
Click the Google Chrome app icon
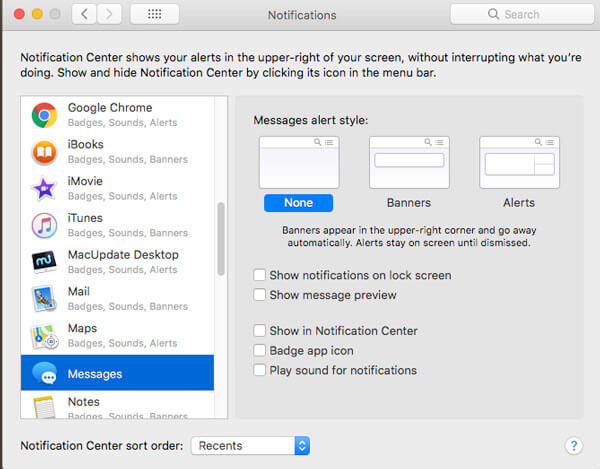pyautogui.click(x=44, y=115)
